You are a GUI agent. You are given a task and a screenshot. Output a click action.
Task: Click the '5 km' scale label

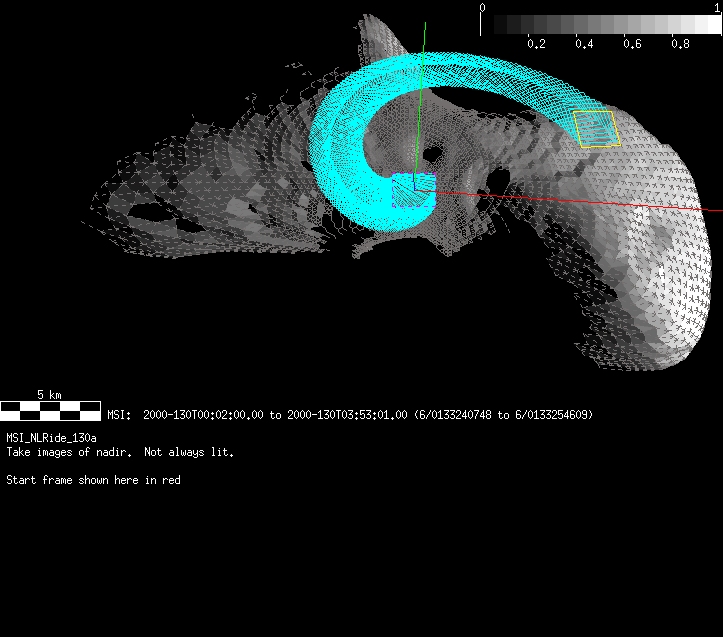click(49, 395)
